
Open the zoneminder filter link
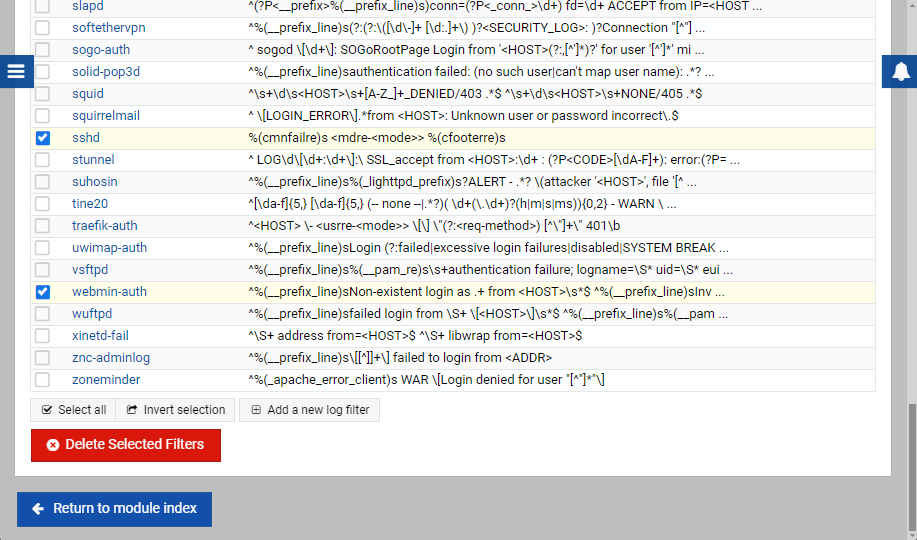click(106, 380)
